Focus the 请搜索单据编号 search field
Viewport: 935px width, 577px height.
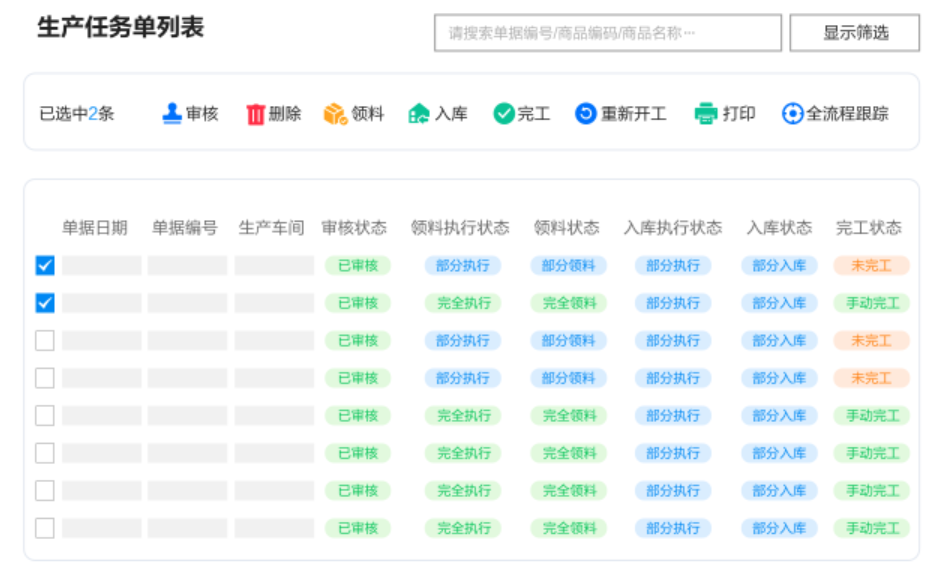pyautogui.click(x=608, y=33)
